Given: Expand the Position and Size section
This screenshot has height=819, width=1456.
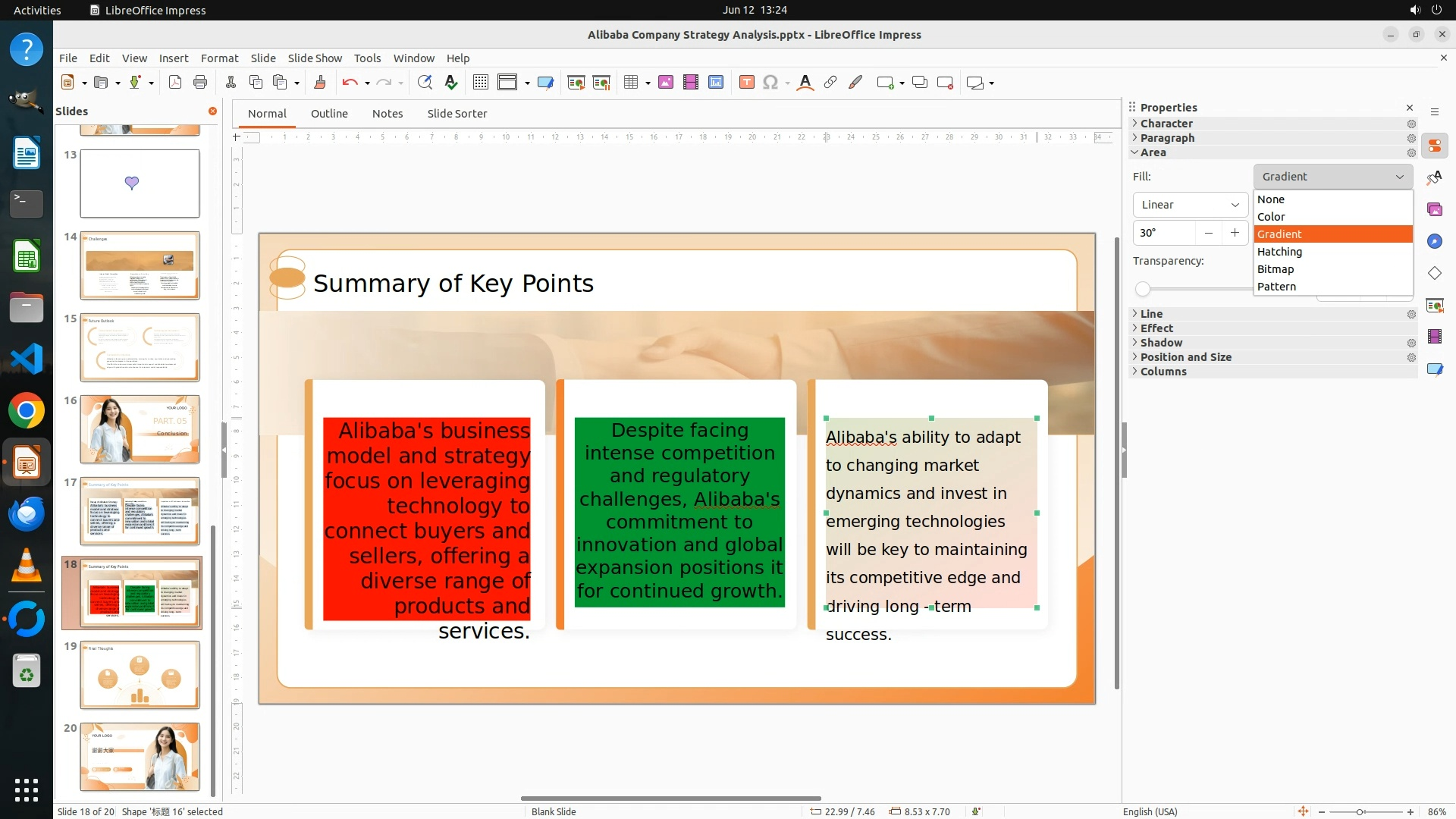Looking at the screenshot, I should point(1185,357).
